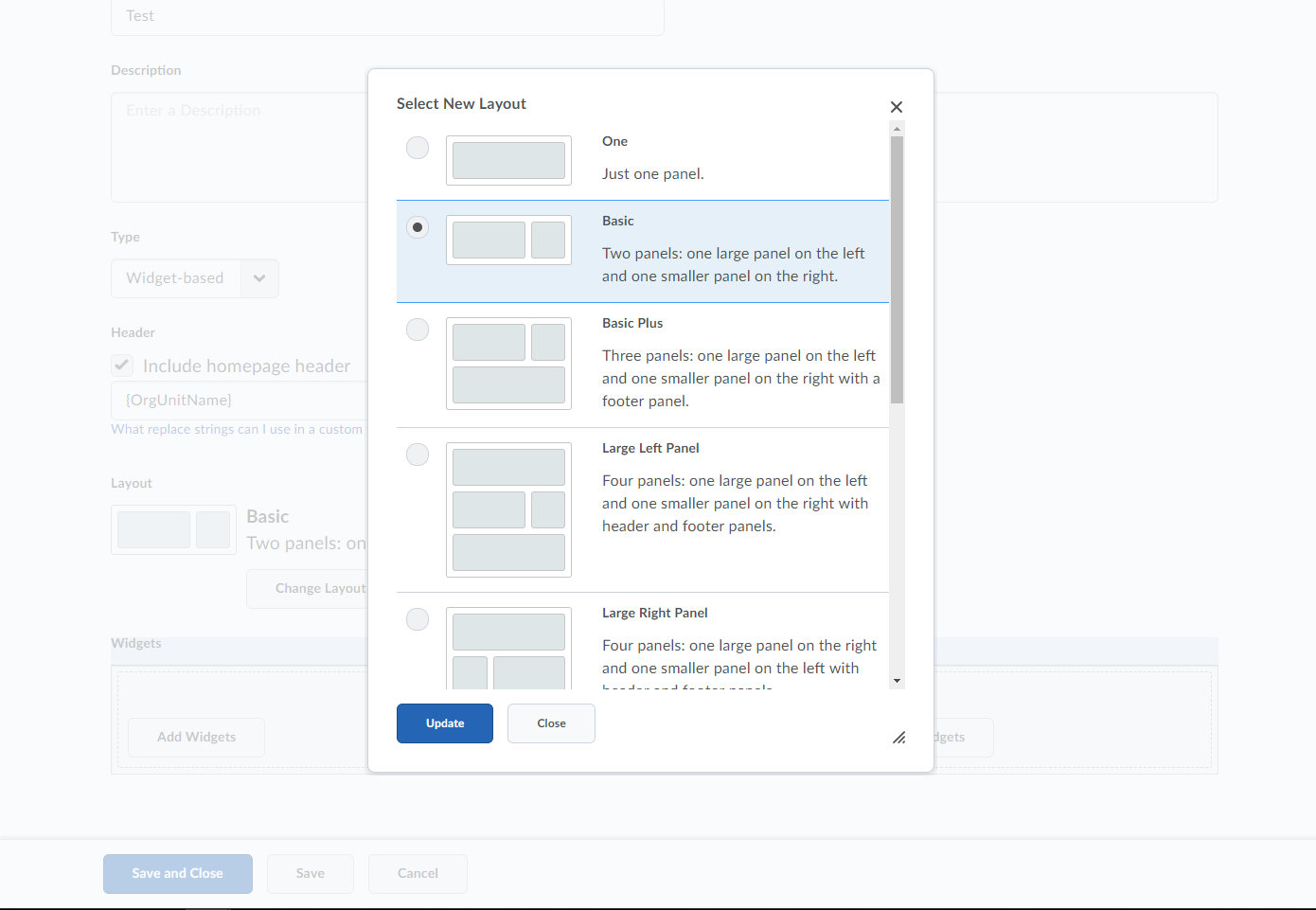The height and width of the screenshot is (910, 1316).
Task: Select the One layout radio button
Action: point(418,148)
